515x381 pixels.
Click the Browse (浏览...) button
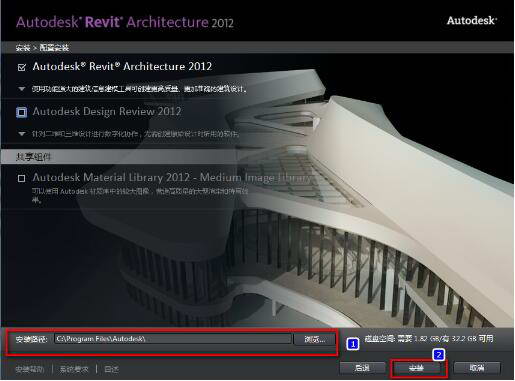tap(314, 339)
